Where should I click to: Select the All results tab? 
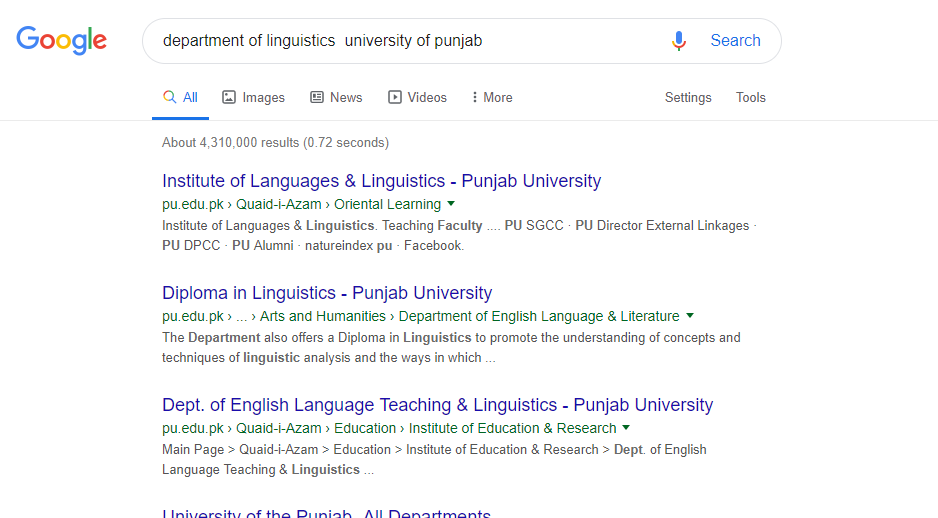[x=180, y=97]
